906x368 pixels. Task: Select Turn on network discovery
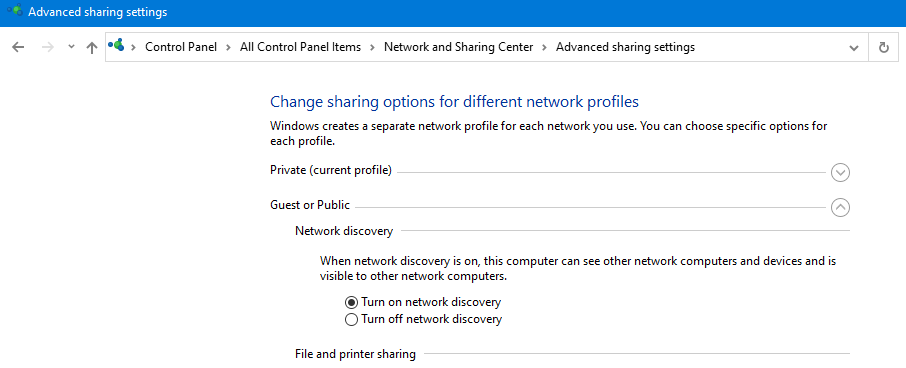click(351, 302)
